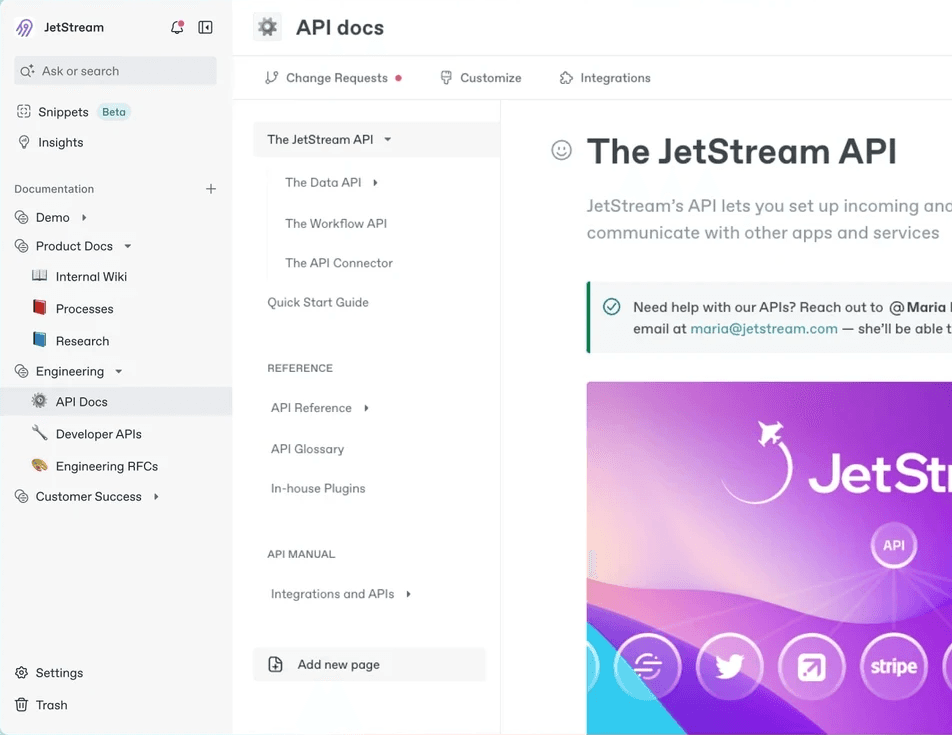Select Developer APIs in sidebar
The image size is (952, 735).
point(98,434)
